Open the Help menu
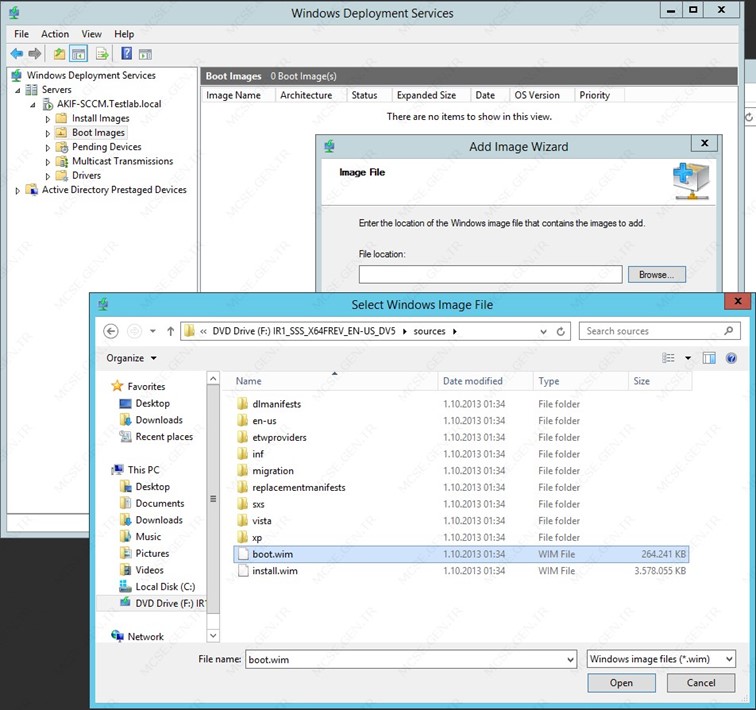Viewport: 756px width, 710px height. click(x=124, y=34)
